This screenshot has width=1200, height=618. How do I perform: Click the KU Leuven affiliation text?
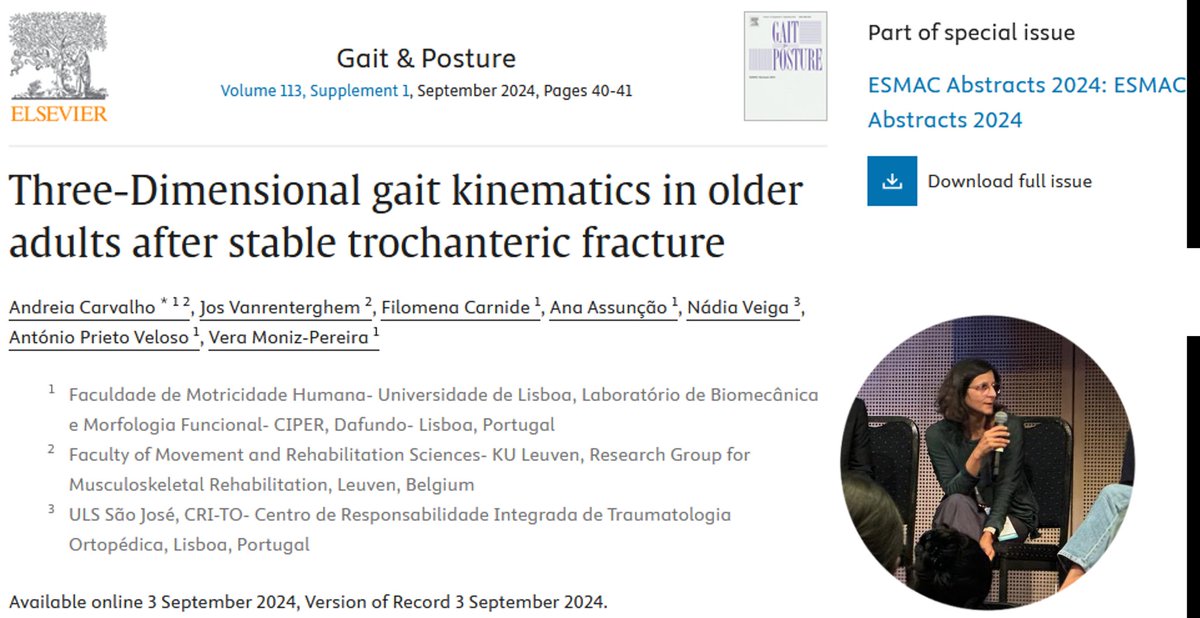point(409,470)
